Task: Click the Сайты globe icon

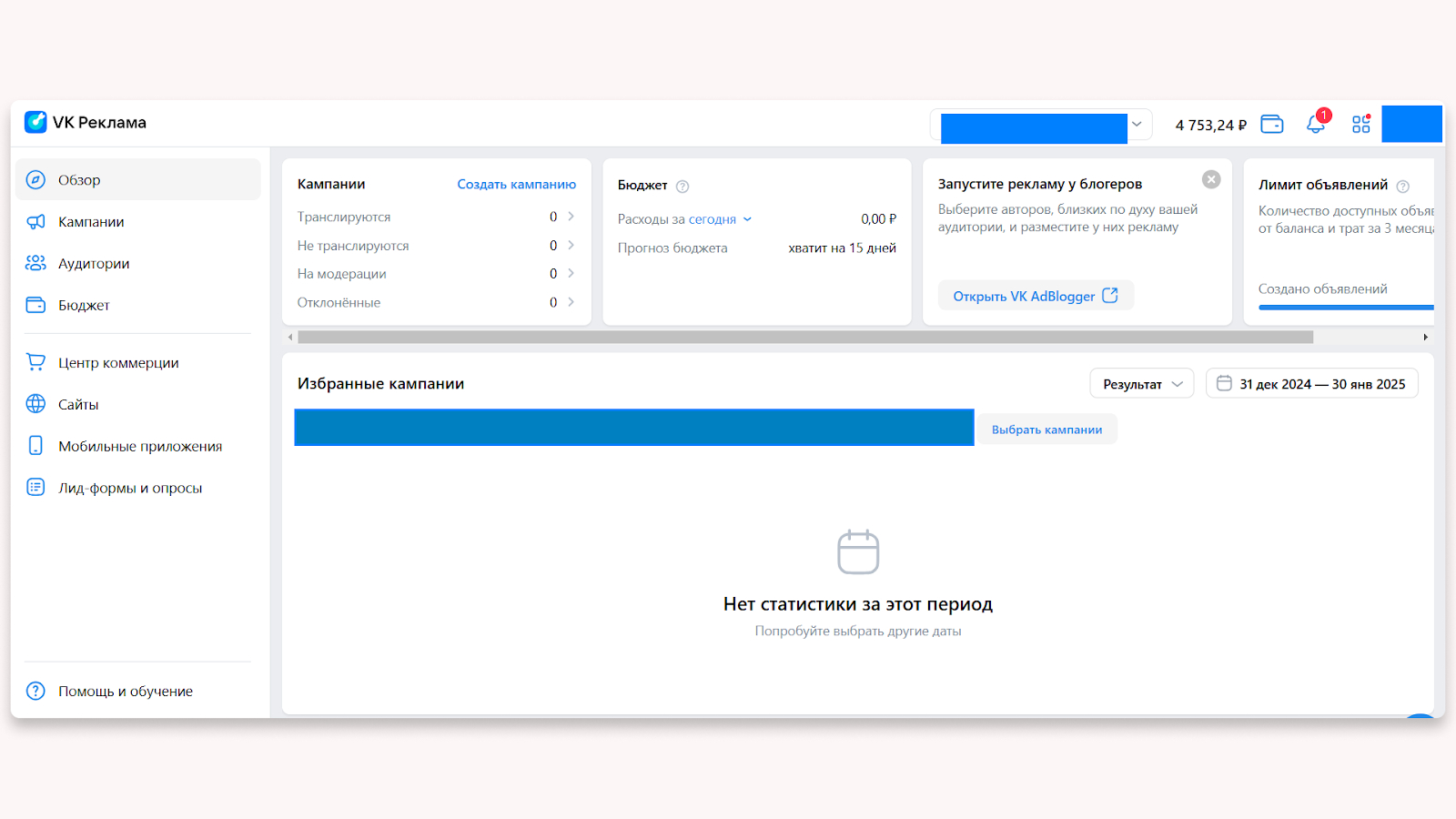Action: click(35, 404)
